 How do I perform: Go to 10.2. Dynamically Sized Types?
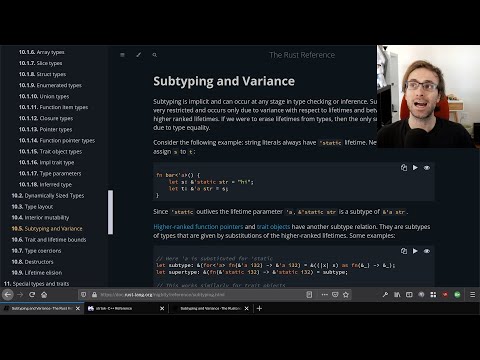point(48,196)
